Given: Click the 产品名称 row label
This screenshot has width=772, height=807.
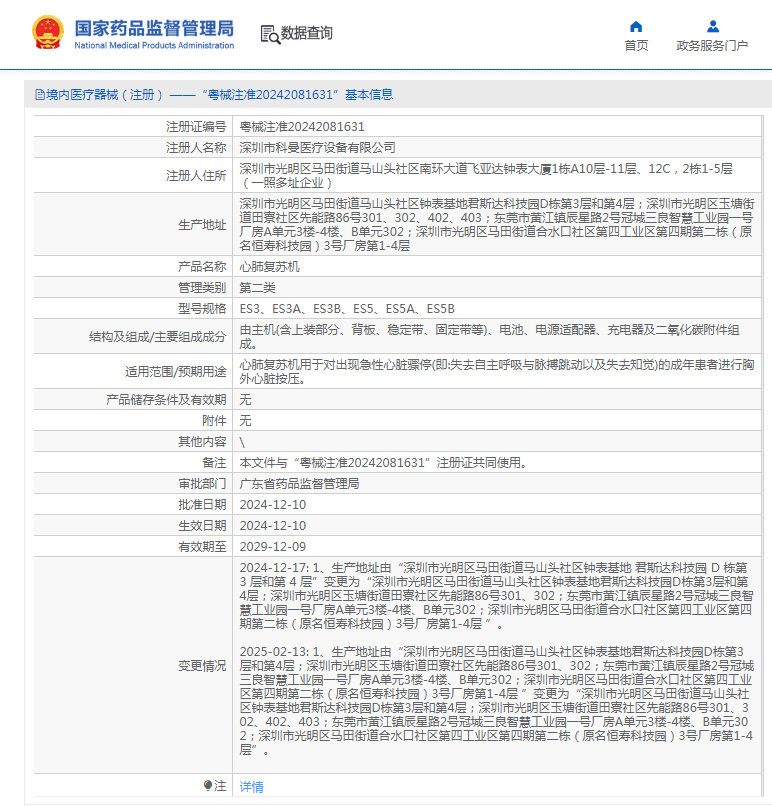Looking at the screenshot, I should coord(202,267).
